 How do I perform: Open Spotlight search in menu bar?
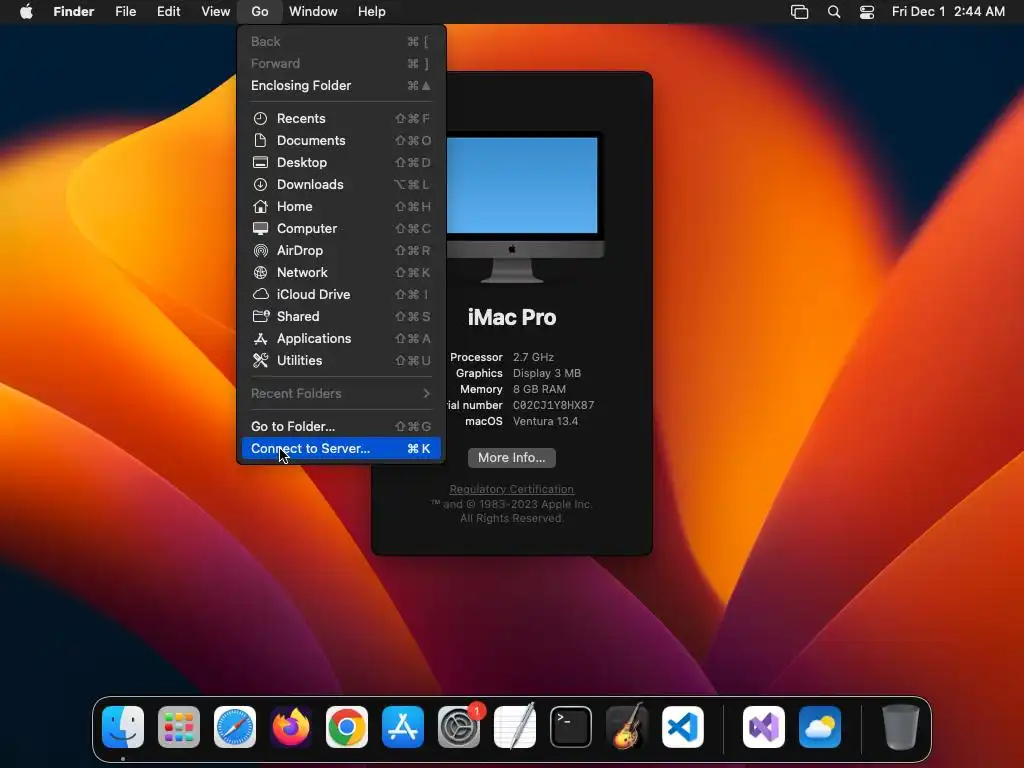click(834, 12)
